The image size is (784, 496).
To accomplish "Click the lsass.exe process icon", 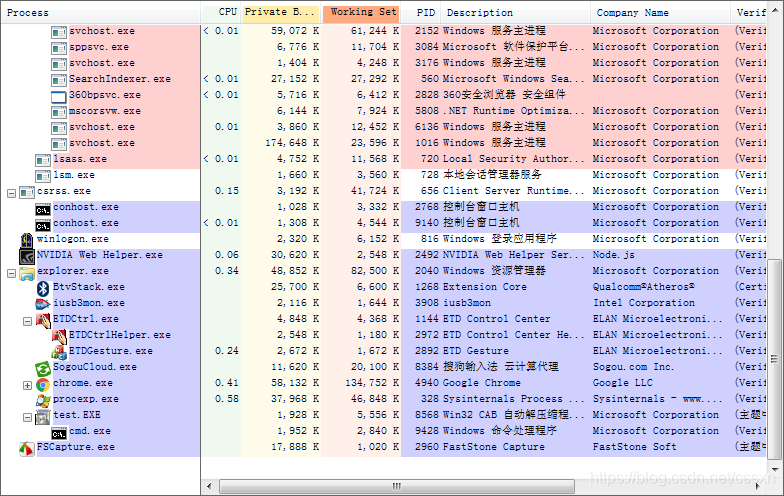I will tap(43, 160).
